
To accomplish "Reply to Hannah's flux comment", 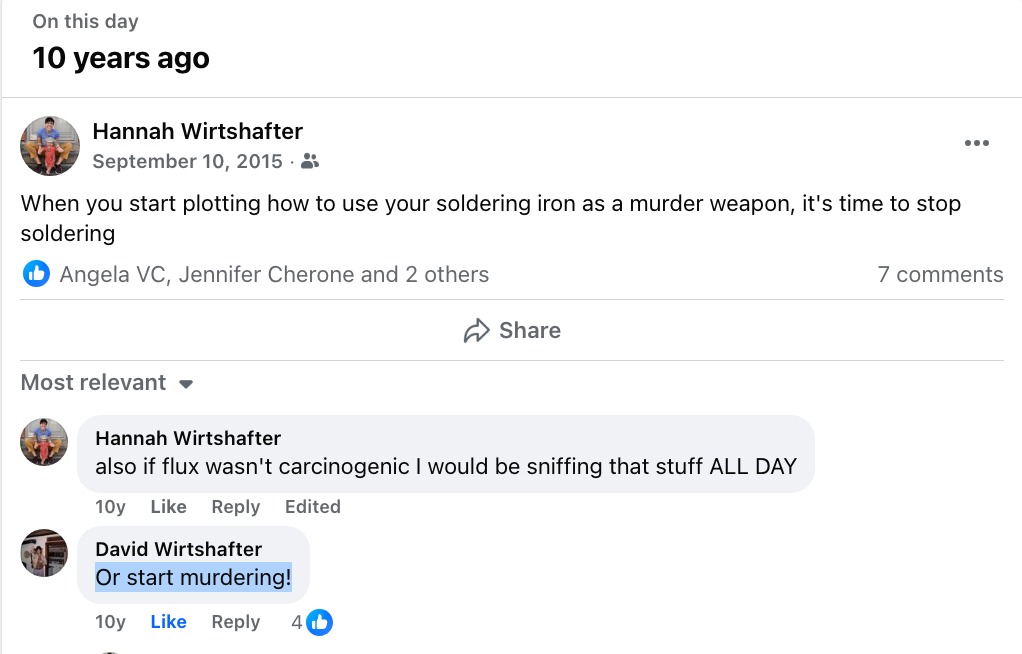I will [x=235, y=507].
